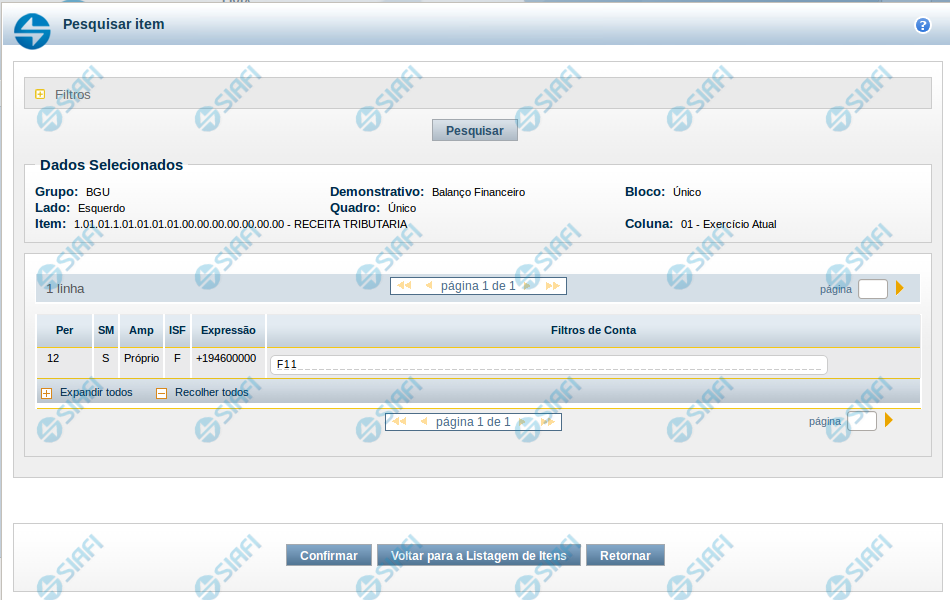Click Voltar para a Listagem de Itens

tap(478, 556)
